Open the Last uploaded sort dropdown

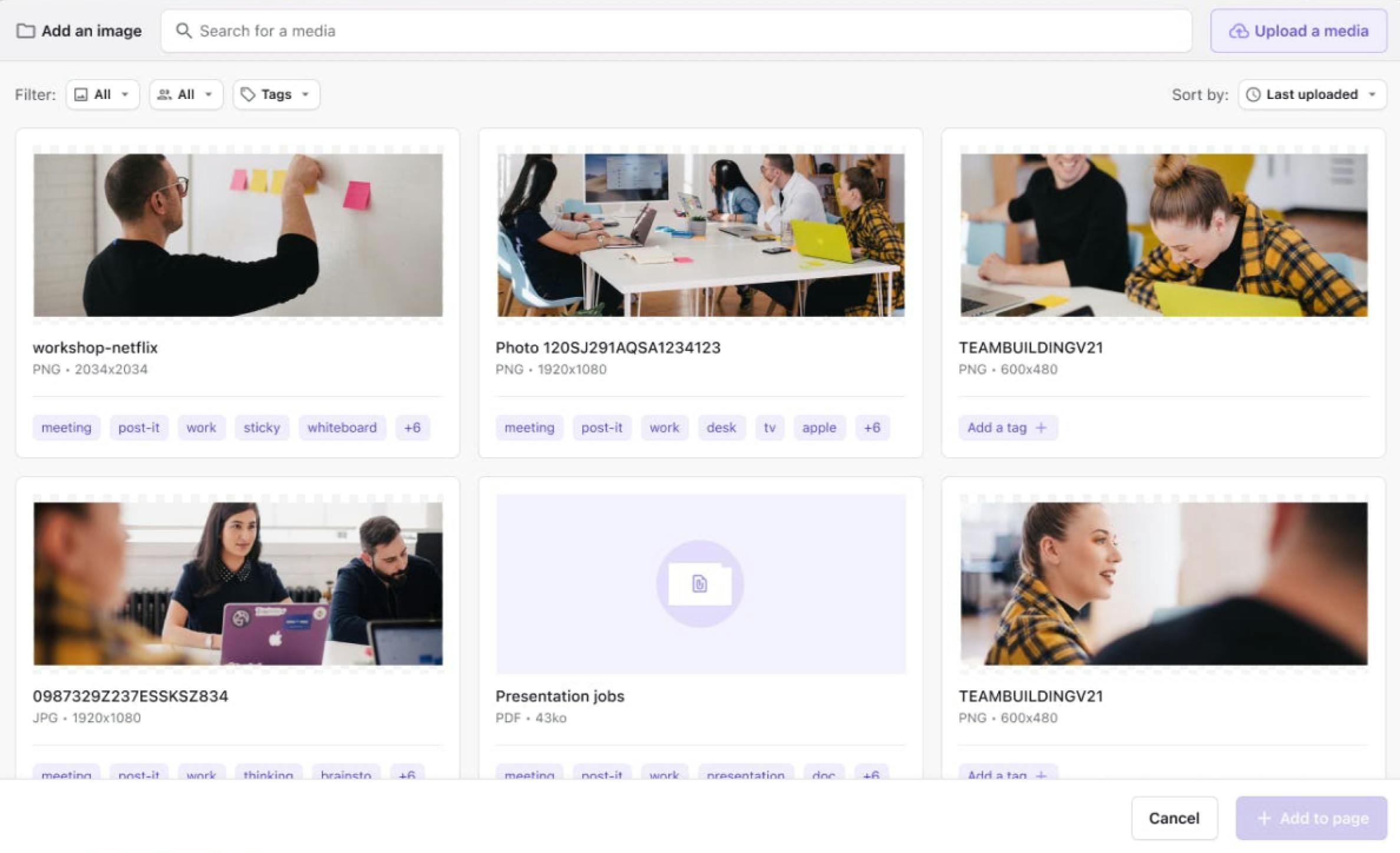click(x=1312, y=94)
